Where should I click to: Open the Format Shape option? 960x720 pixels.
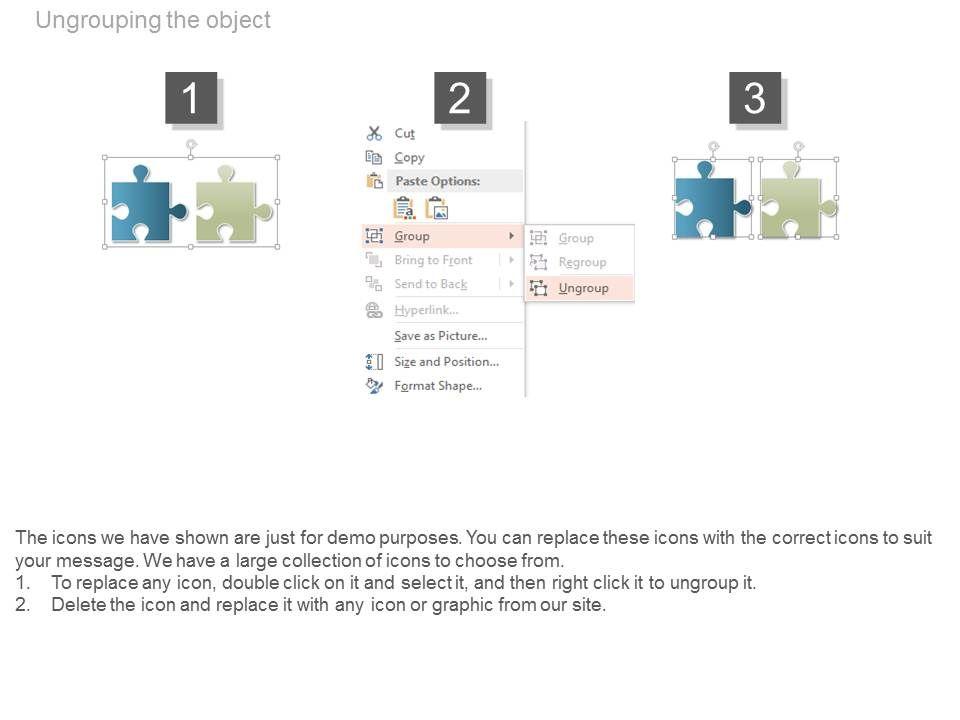(x=438, y=385)
